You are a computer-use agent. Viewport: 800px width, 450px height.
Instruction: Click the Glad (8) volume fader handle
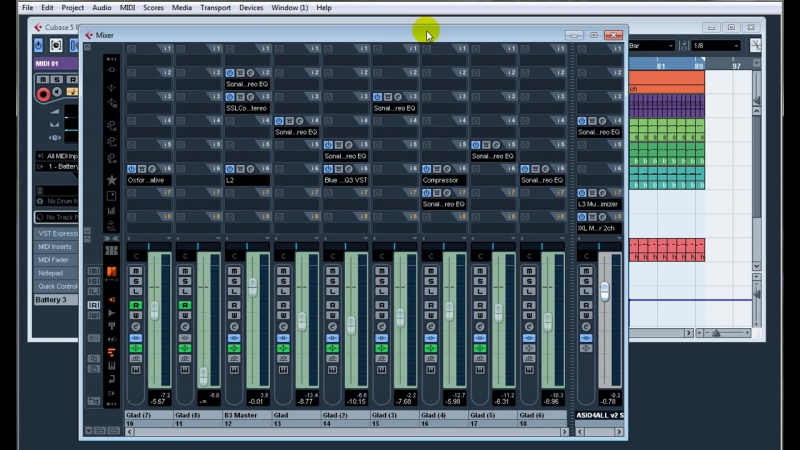pos(204,377)
